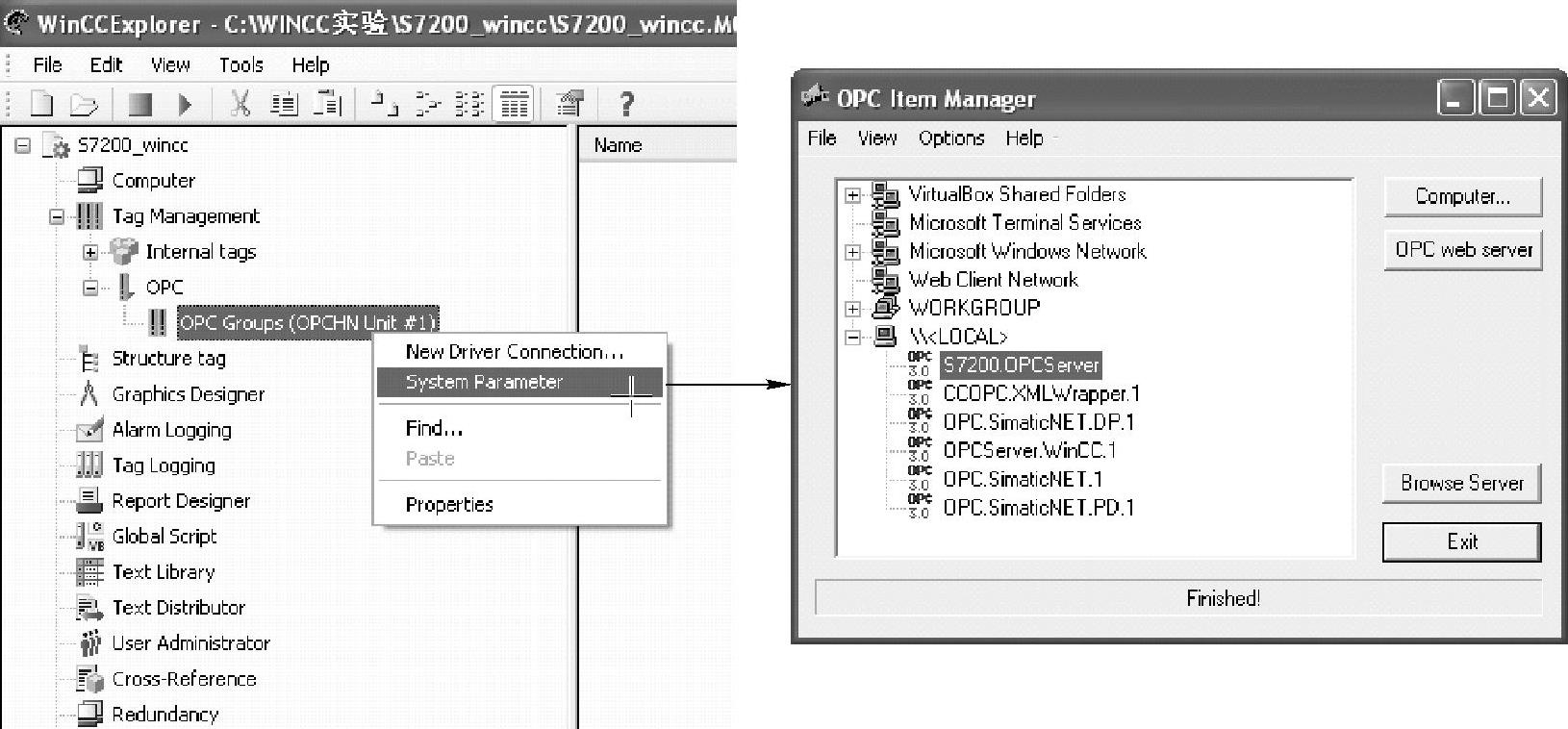
Task: Collapse the OPC channel node
Action: click(90, 288)
